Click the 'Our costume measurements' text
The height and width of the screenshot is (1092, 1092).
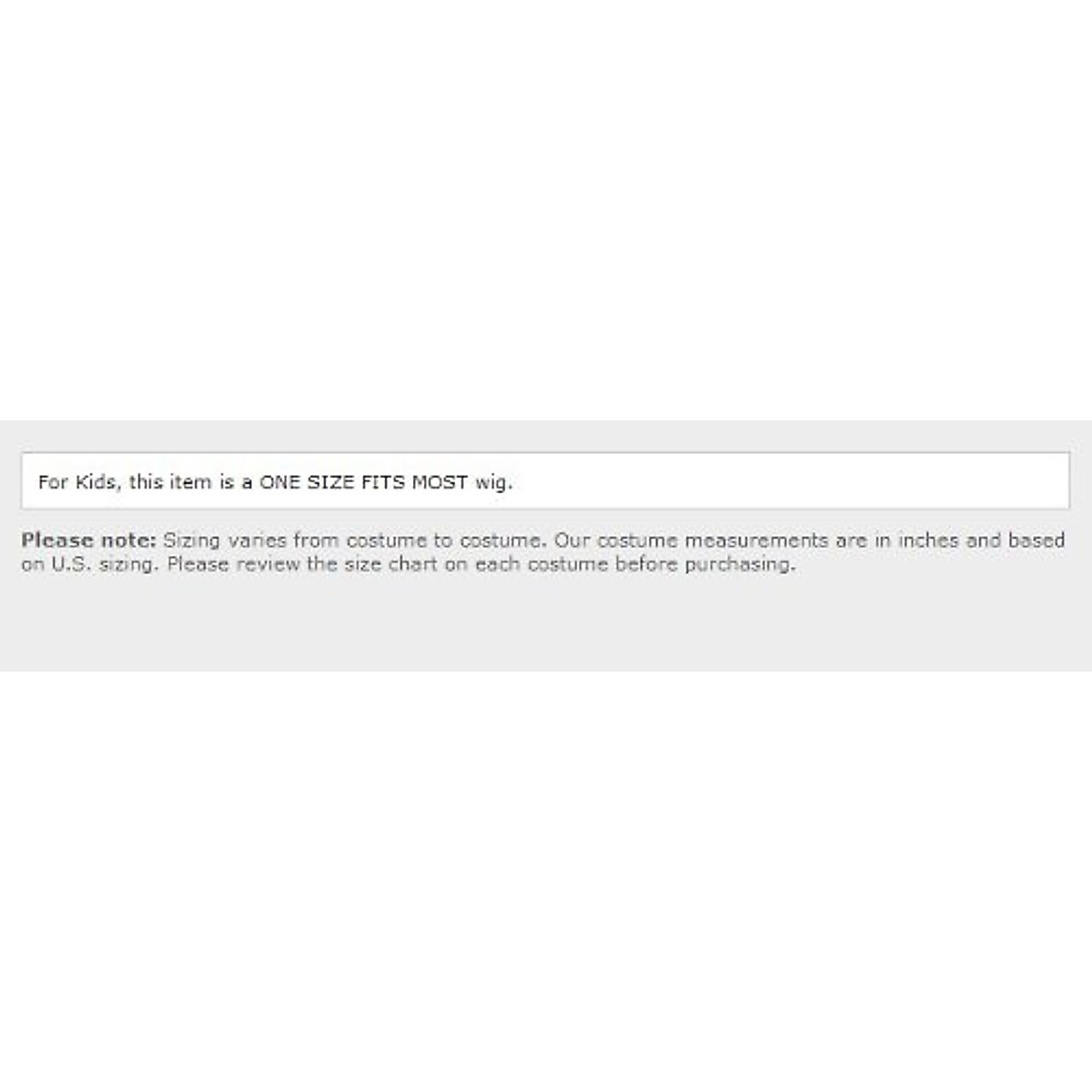[692, 540]
